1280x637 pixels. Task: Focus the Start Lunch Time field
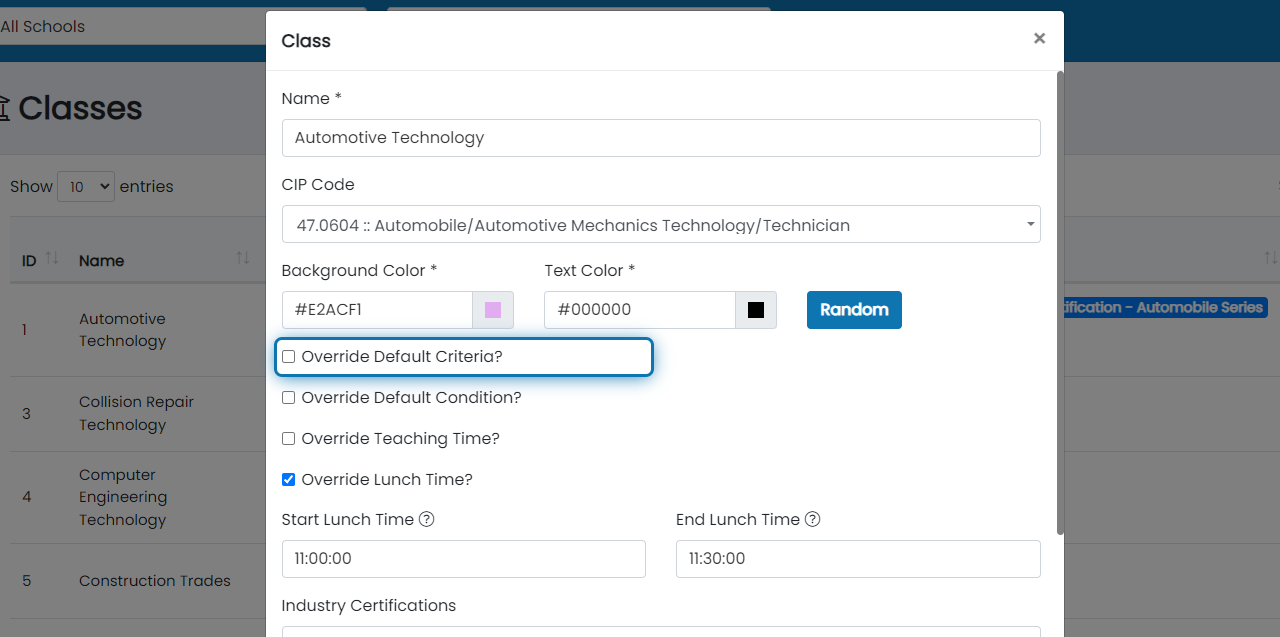click(463, 559)
